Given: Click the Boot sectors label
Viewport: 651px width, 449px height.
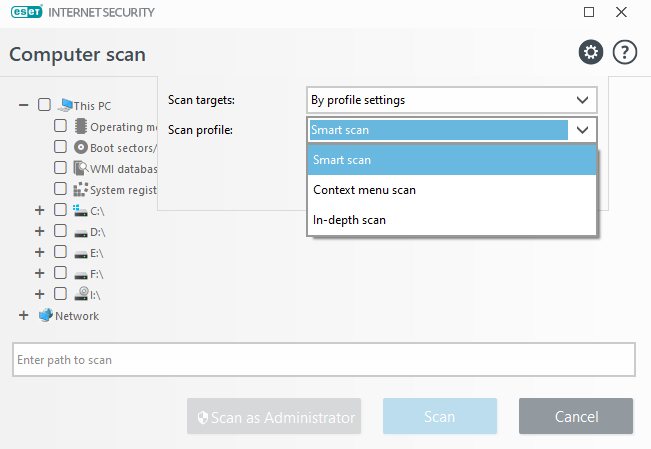Looking at the screenshot, I should click(123, 148).
